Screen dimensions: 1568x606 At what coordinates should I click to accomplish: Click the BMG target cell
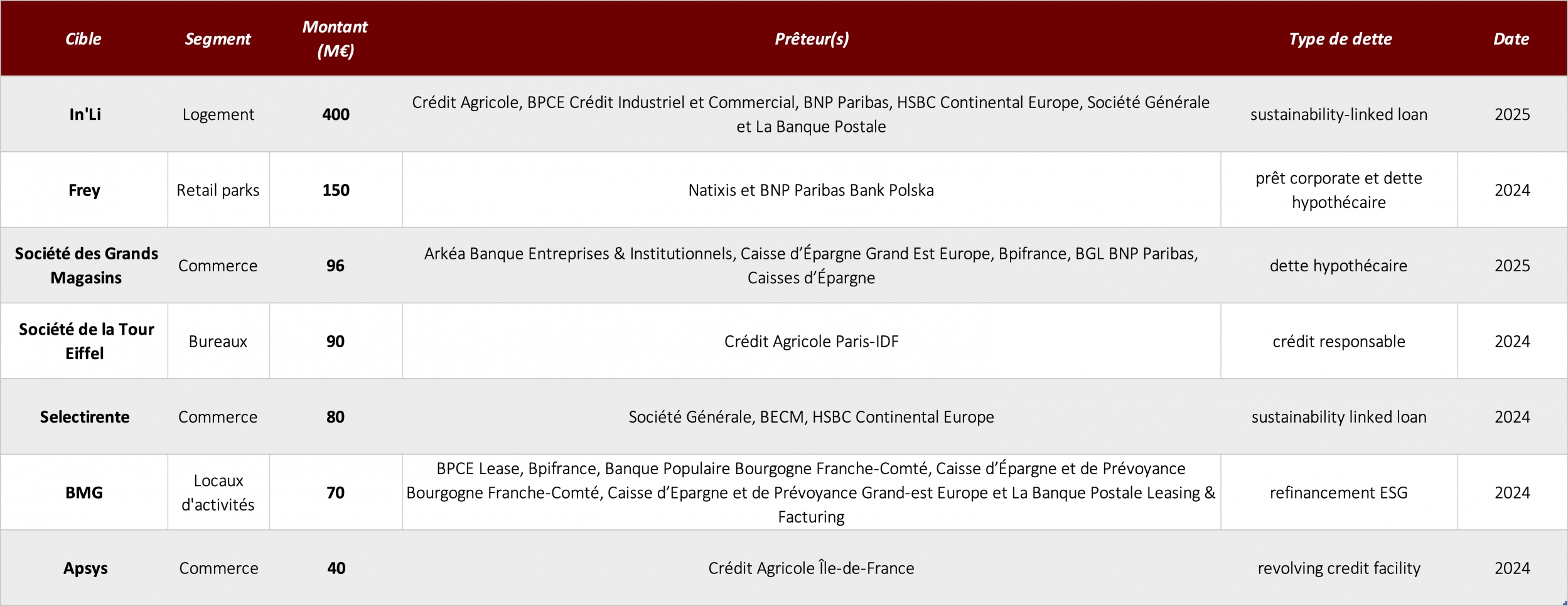tap(85, 492)
